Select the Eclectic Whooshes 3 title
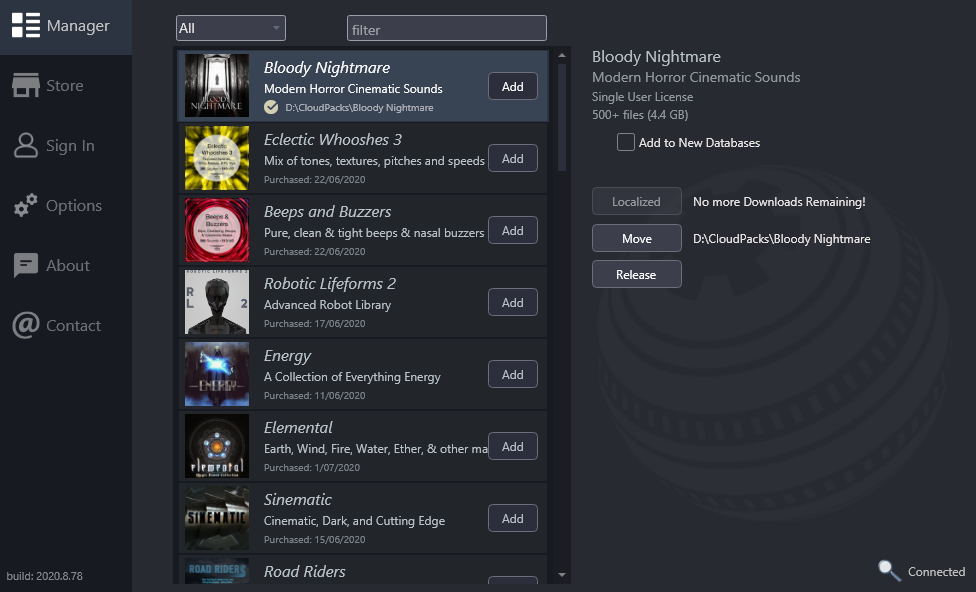The height and width of the screenshot is (592, 976). pos(332,139)
